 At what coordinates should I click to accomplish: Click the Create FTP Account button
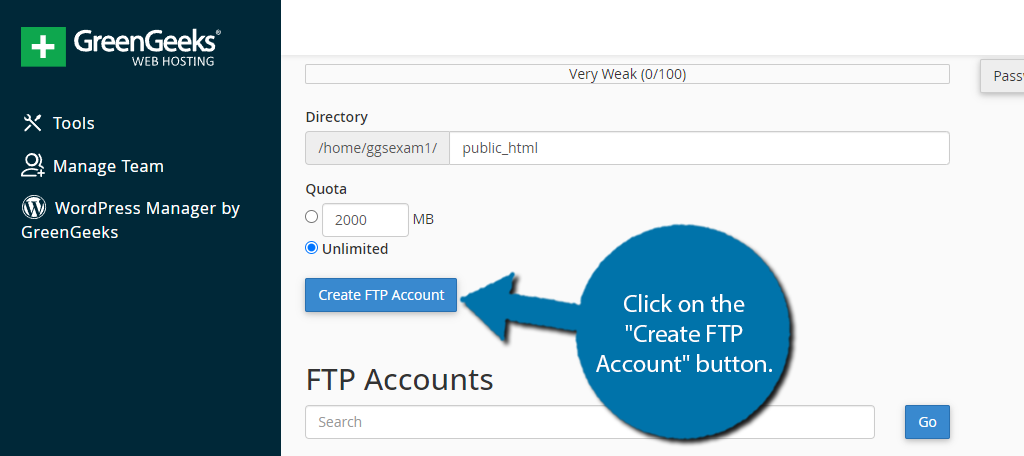[x=381, y=295]
